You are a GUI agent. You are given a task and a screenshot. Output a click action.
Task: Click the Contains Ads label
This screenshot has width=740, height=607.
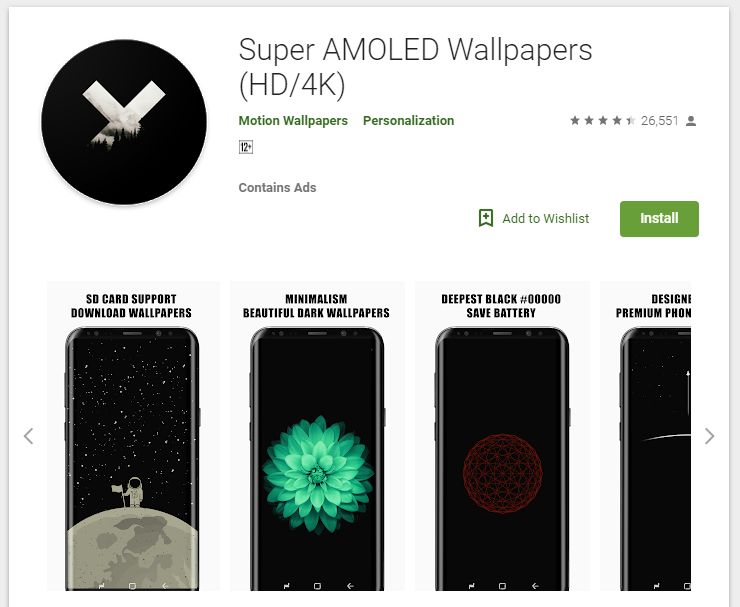[278, 187]
